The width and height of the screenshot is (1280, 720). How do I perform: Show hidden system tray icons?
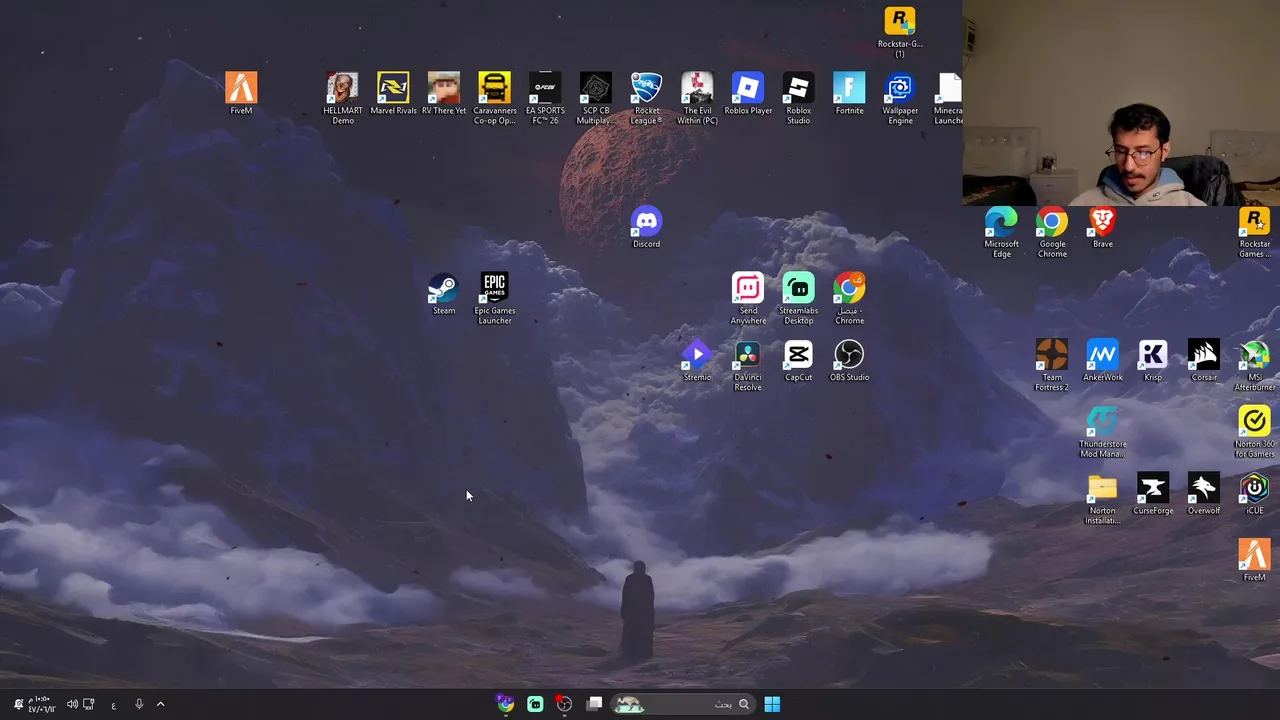click(160, 704)
